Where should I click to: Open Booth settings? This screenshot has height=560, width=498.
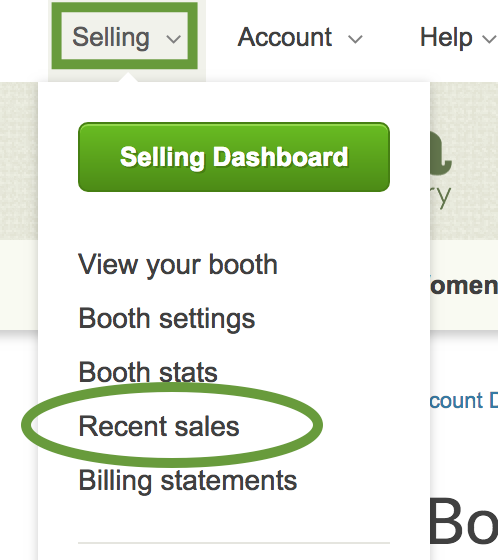(x=166, y=319)
